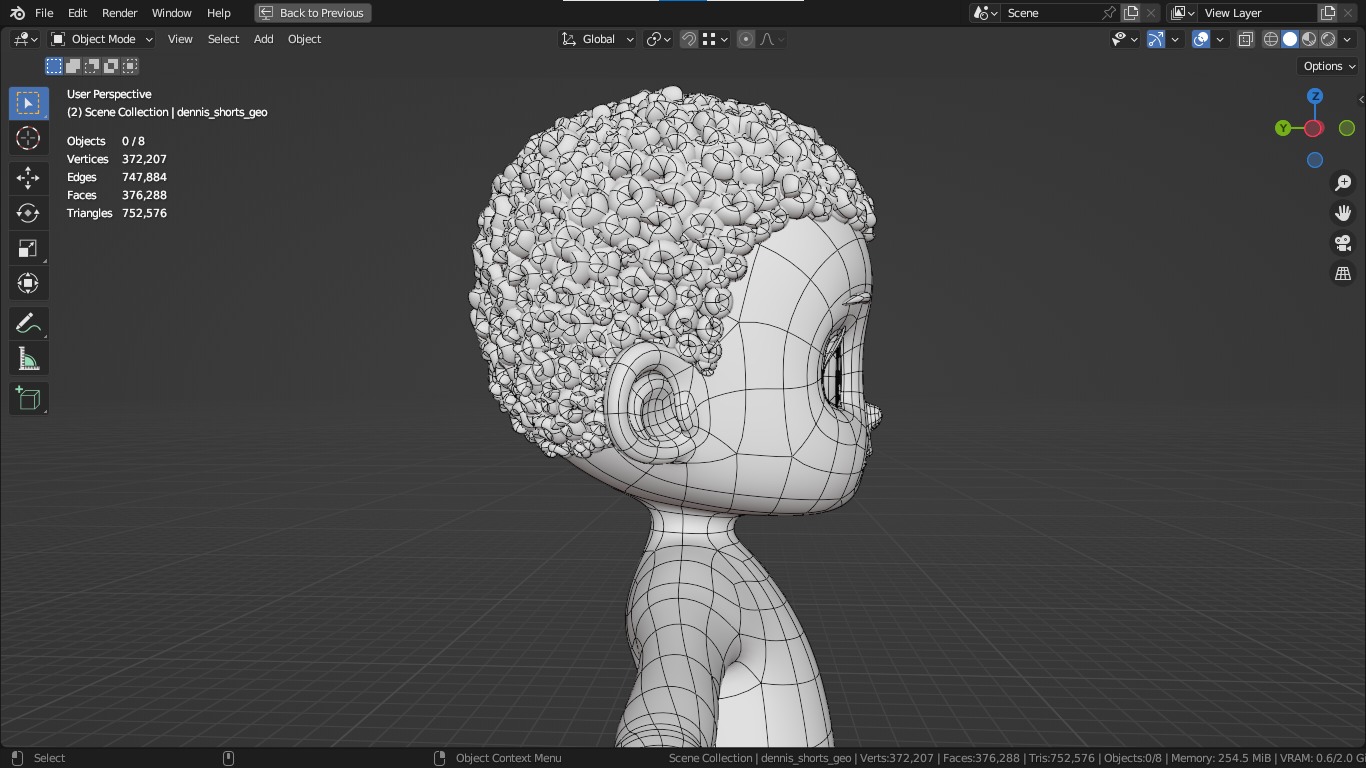Click the Blender logo menu icon

pos(17,13)
